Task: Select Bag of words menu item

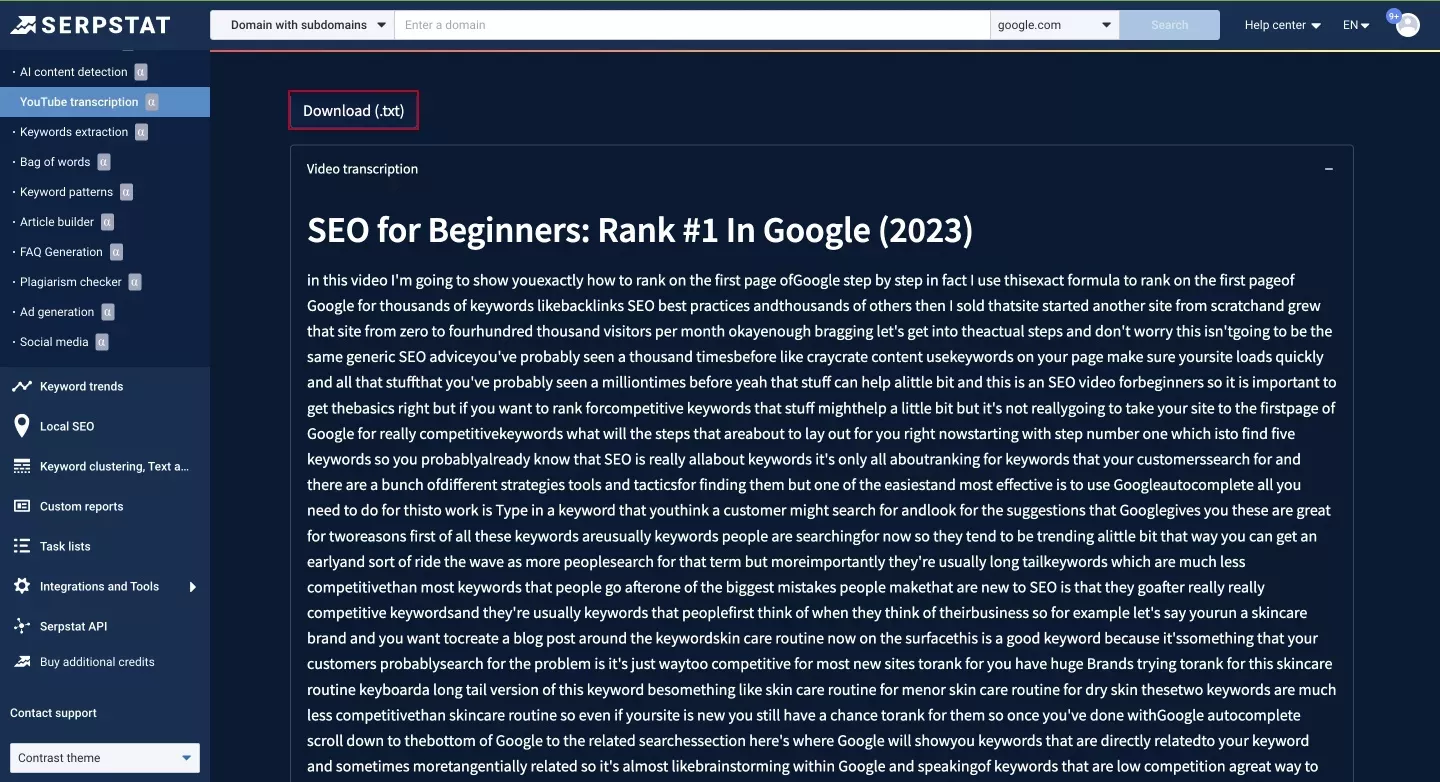Action: (55, 162)
